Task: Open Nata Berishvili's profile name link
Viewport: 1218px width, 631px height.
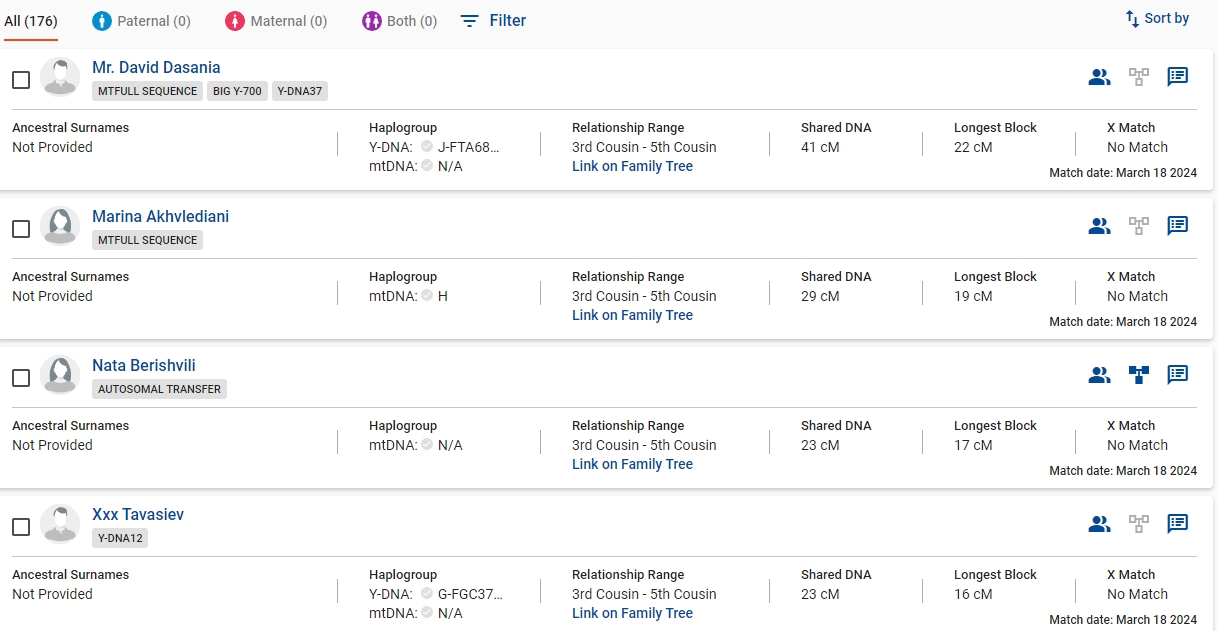Action: click(x=144, y=365)
